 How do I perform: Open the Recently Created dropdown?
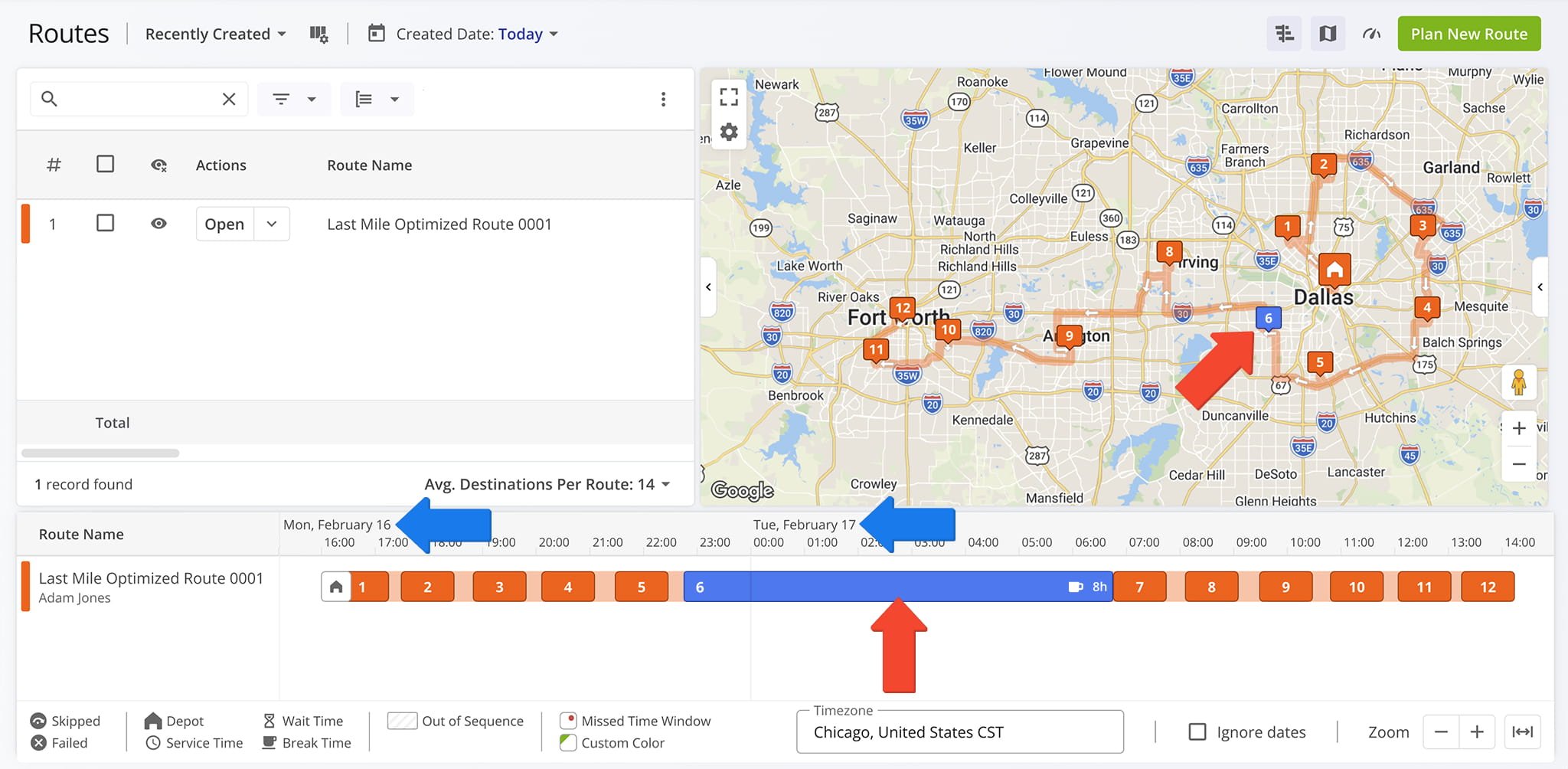click(x=215, y=34)
